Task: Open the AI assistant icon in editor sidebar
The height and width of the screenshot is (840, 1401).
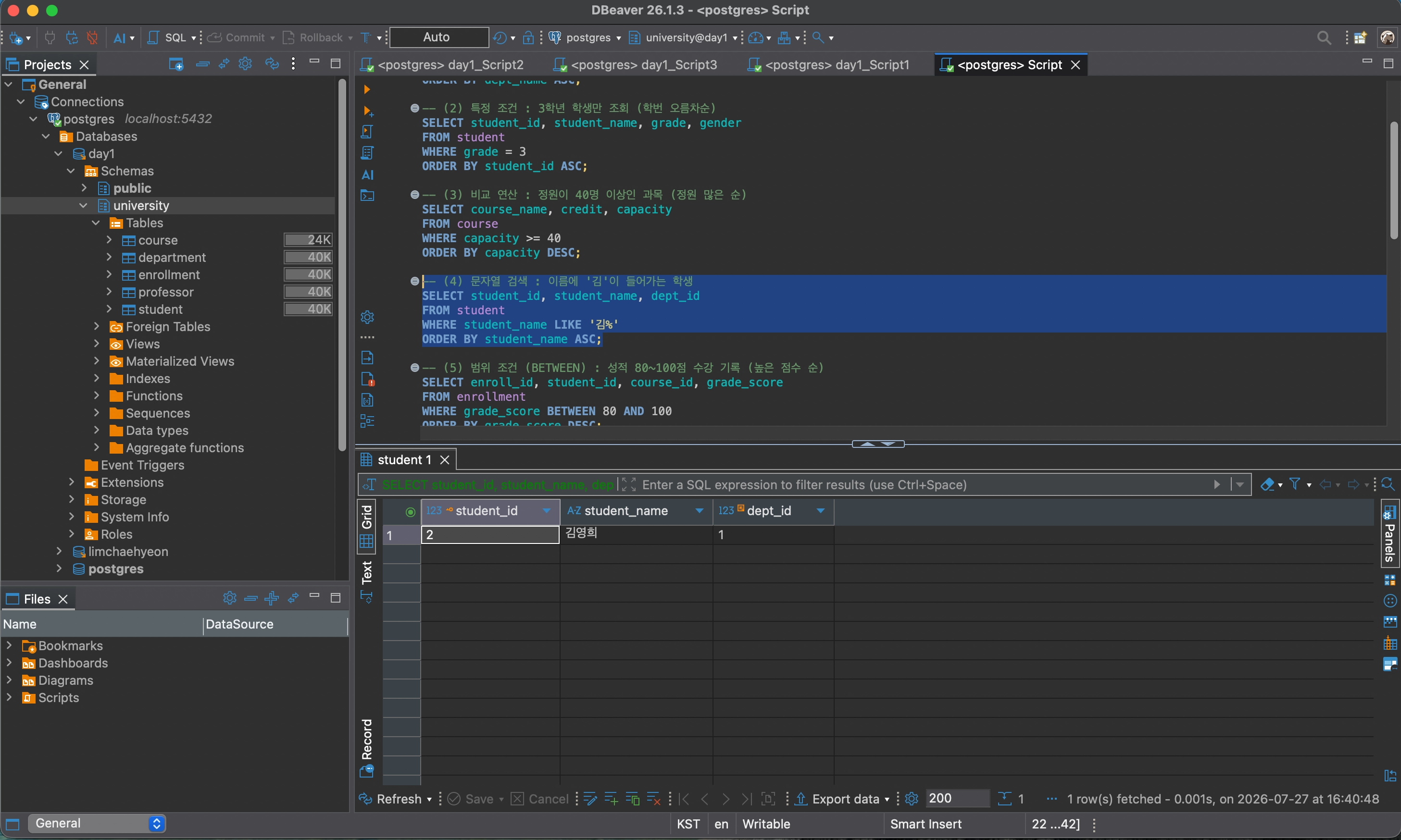Action: (x=367, y=175)
